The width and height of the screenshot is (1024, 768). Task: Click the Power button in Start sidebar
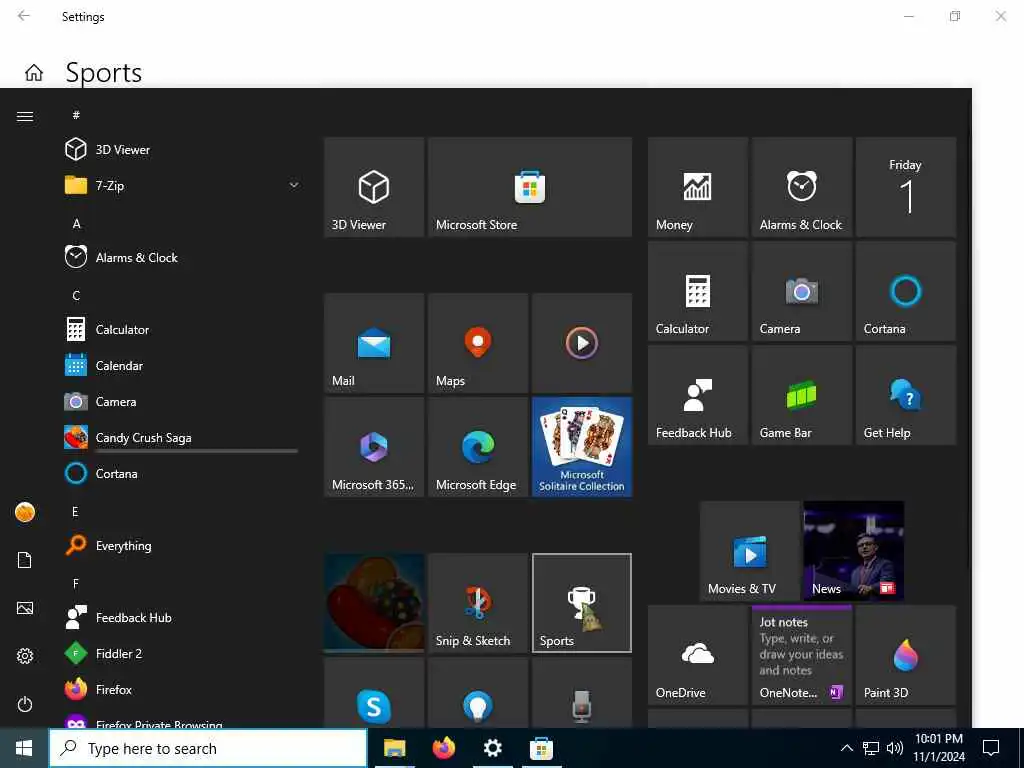pyautogui.click(x=25, y=704)
